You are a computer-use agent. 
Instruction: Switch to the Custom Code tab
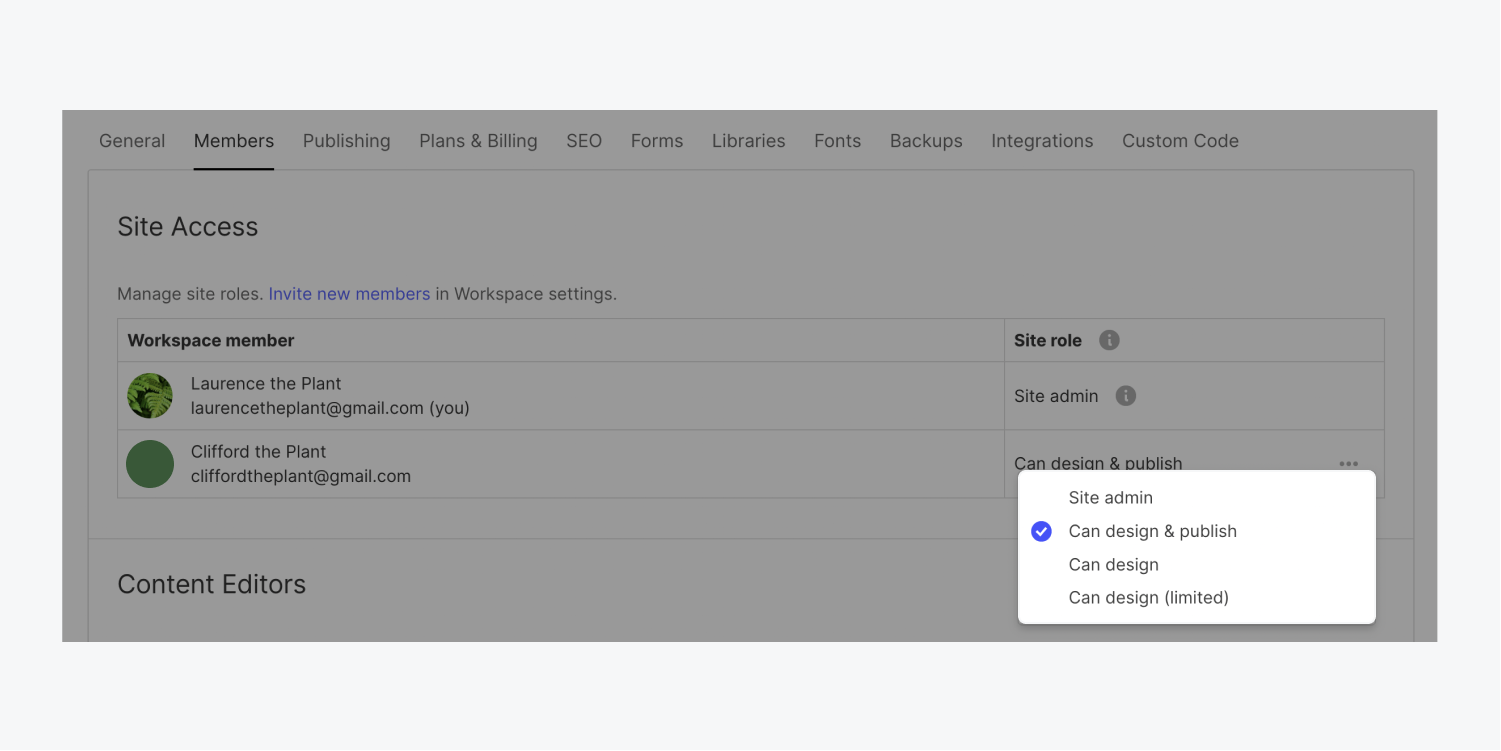pos(1180,141)
